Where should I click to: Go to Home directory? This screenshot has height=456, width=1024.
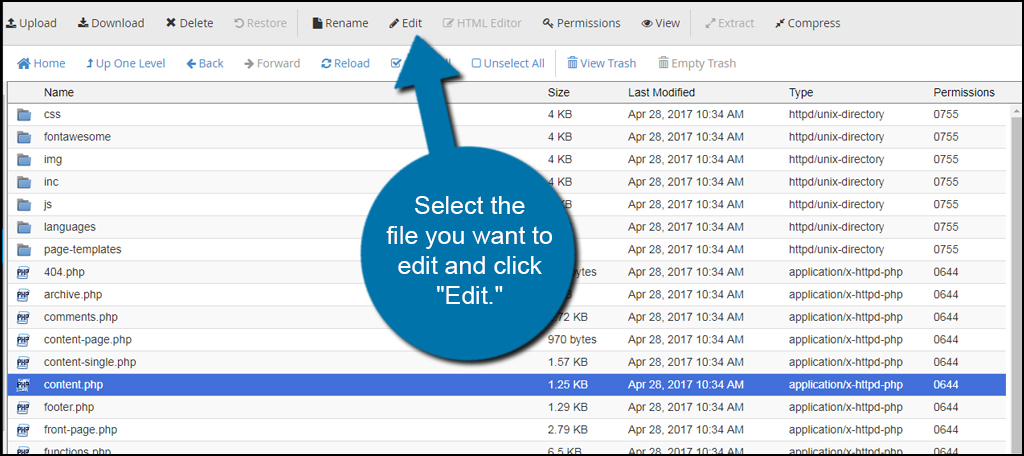click(41, 63)
